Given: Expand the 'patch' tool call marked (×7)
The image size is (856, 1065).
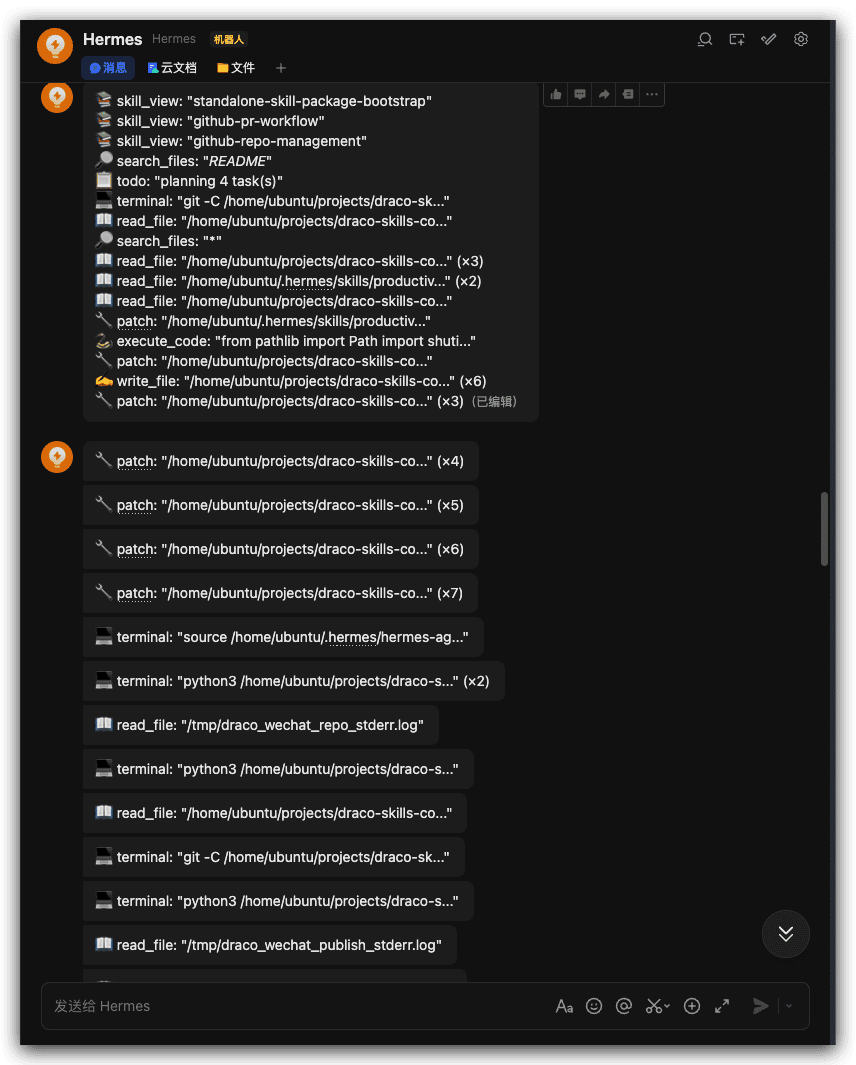Looking at the screenshot, I should coord(278,592).
